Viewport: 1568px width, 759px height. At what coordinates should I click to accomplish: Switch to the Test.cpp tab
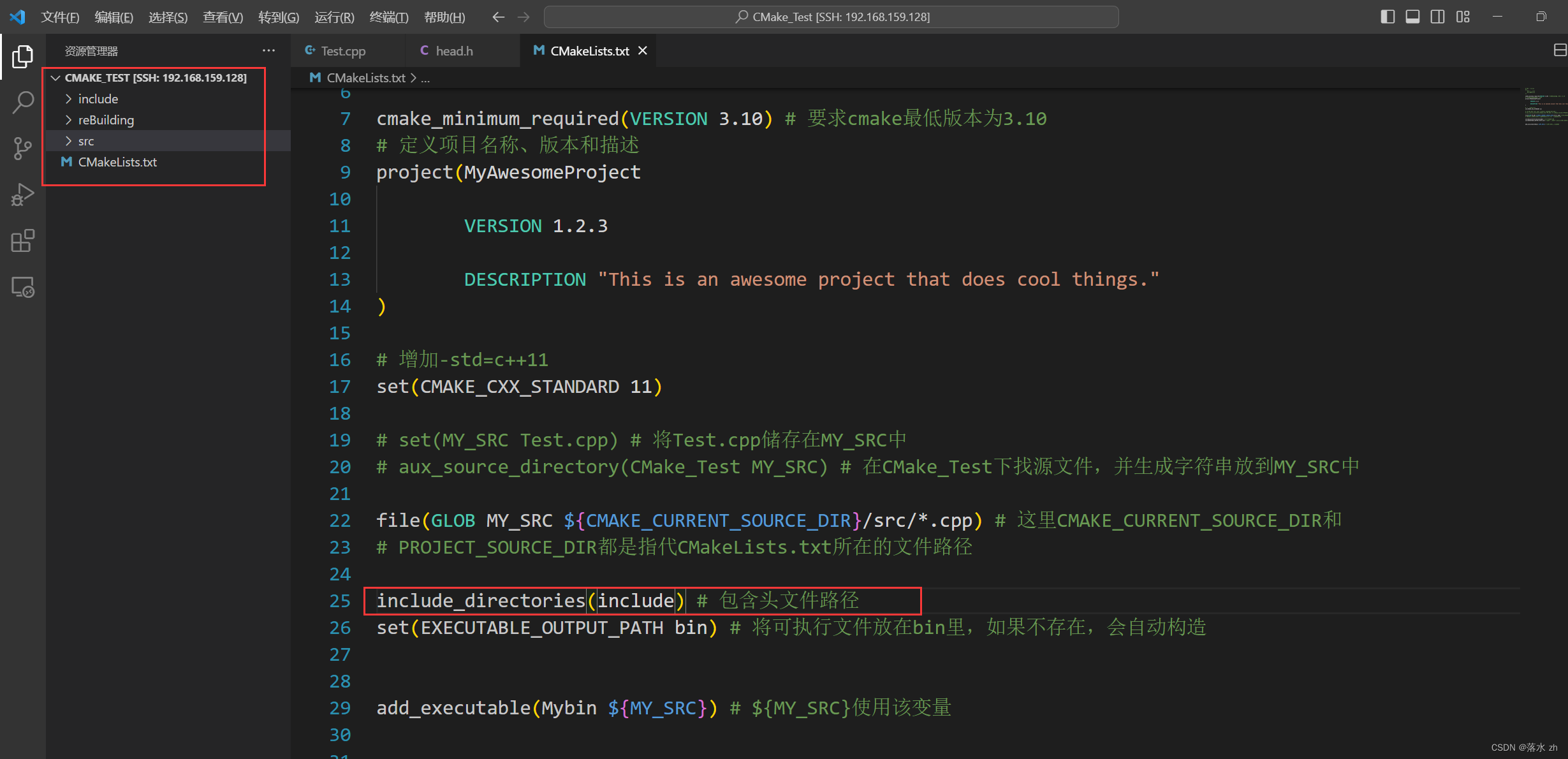tap(348, 50)
